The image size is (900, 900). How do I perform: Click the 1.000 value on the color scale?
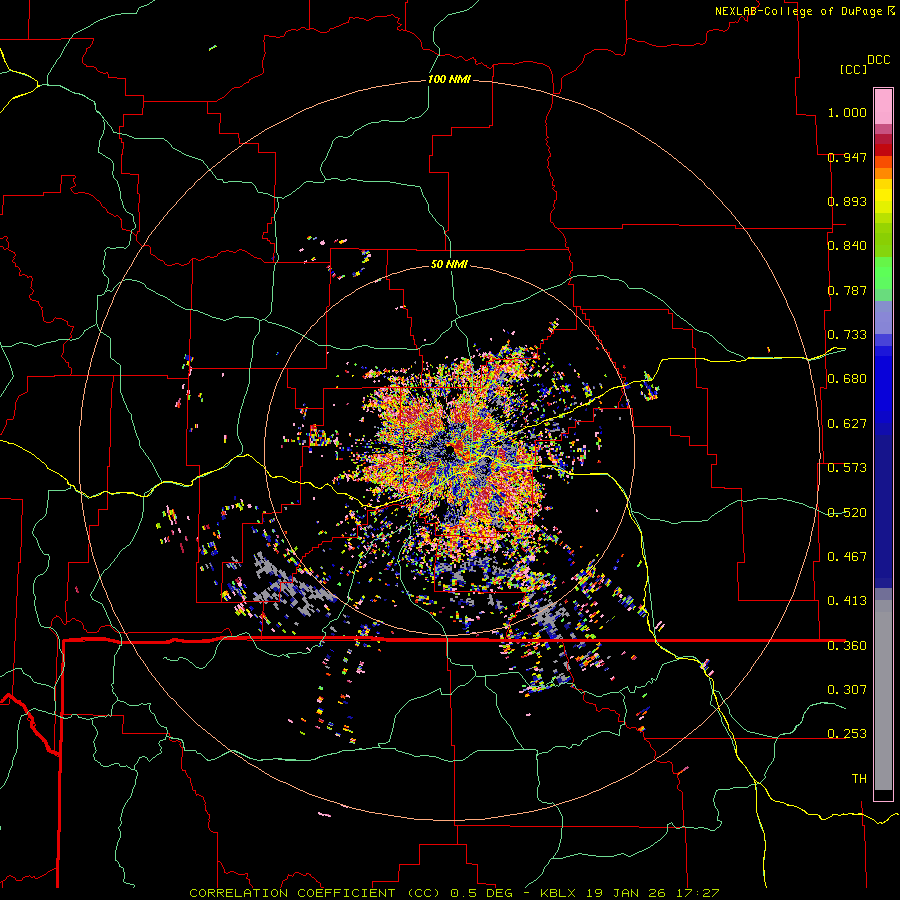coord(847,112)
